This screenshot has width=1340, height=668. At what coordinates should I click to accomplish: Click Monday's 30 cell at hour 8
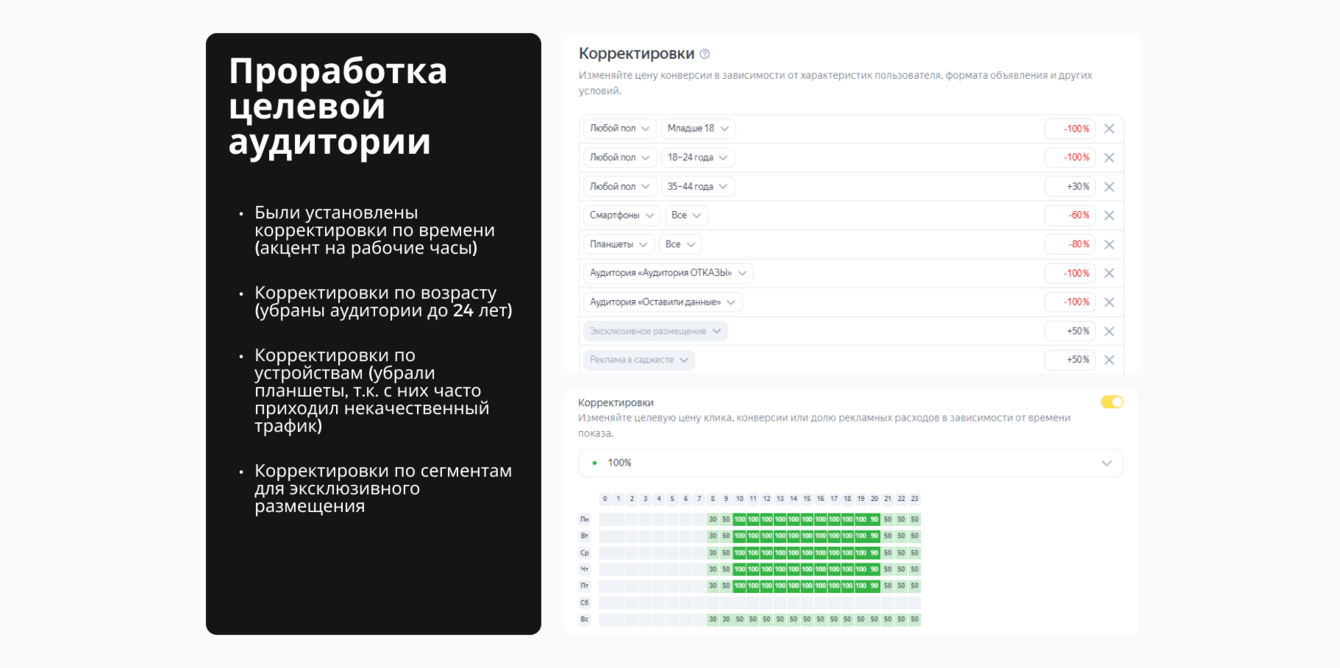(713, 519)
